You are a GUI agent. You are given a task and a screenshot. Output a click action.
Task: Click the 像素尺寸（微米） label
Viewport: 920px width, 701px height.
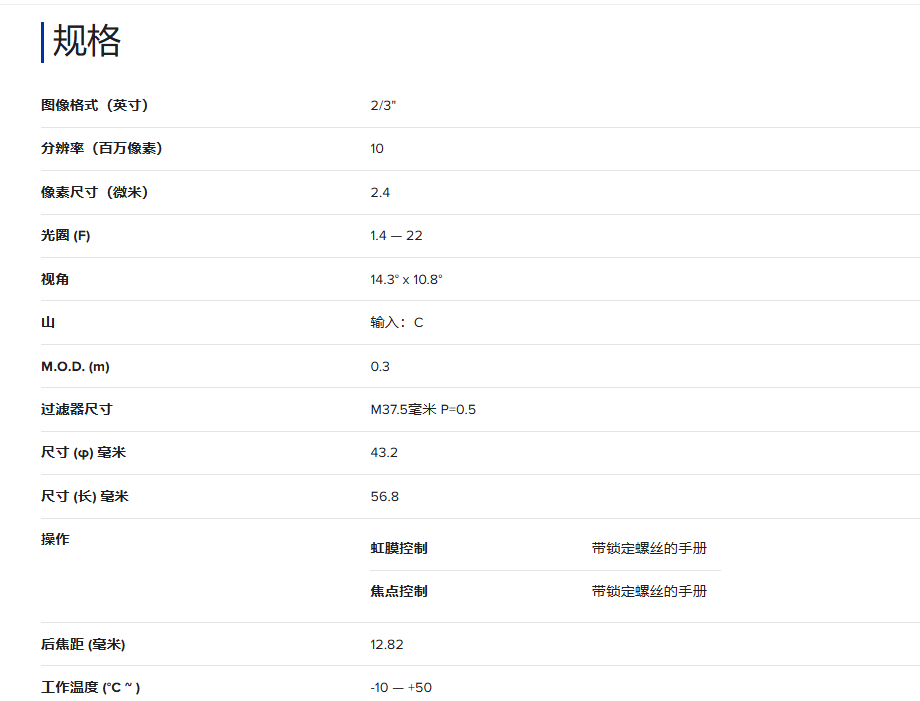(x=94, y=192)
